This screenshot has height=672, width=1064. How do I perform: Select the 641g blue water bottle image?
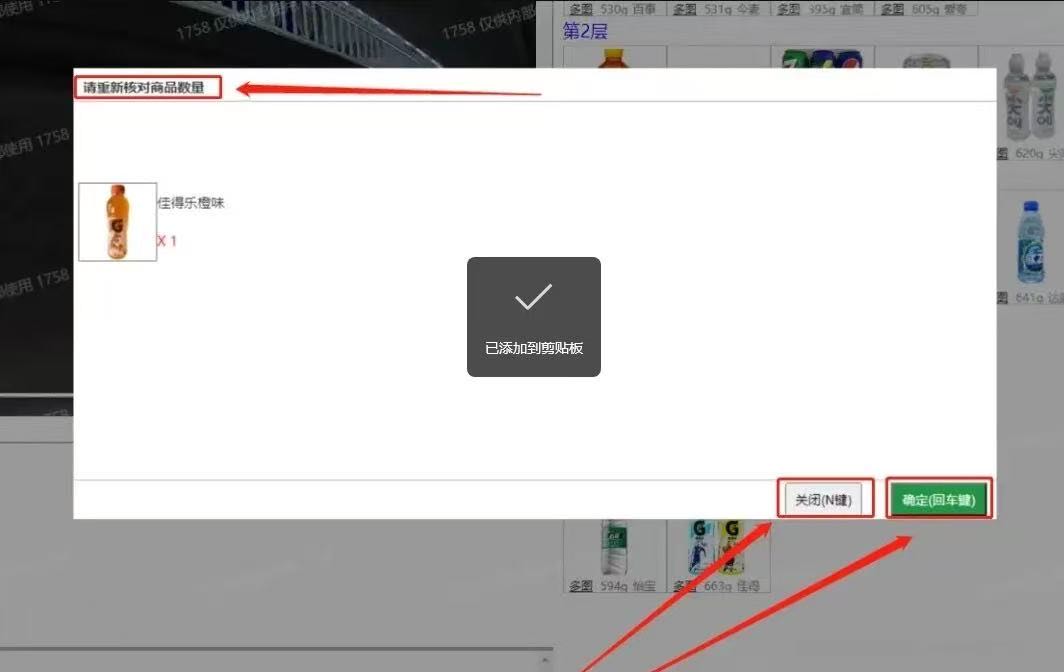click(x=1031, y=243)
